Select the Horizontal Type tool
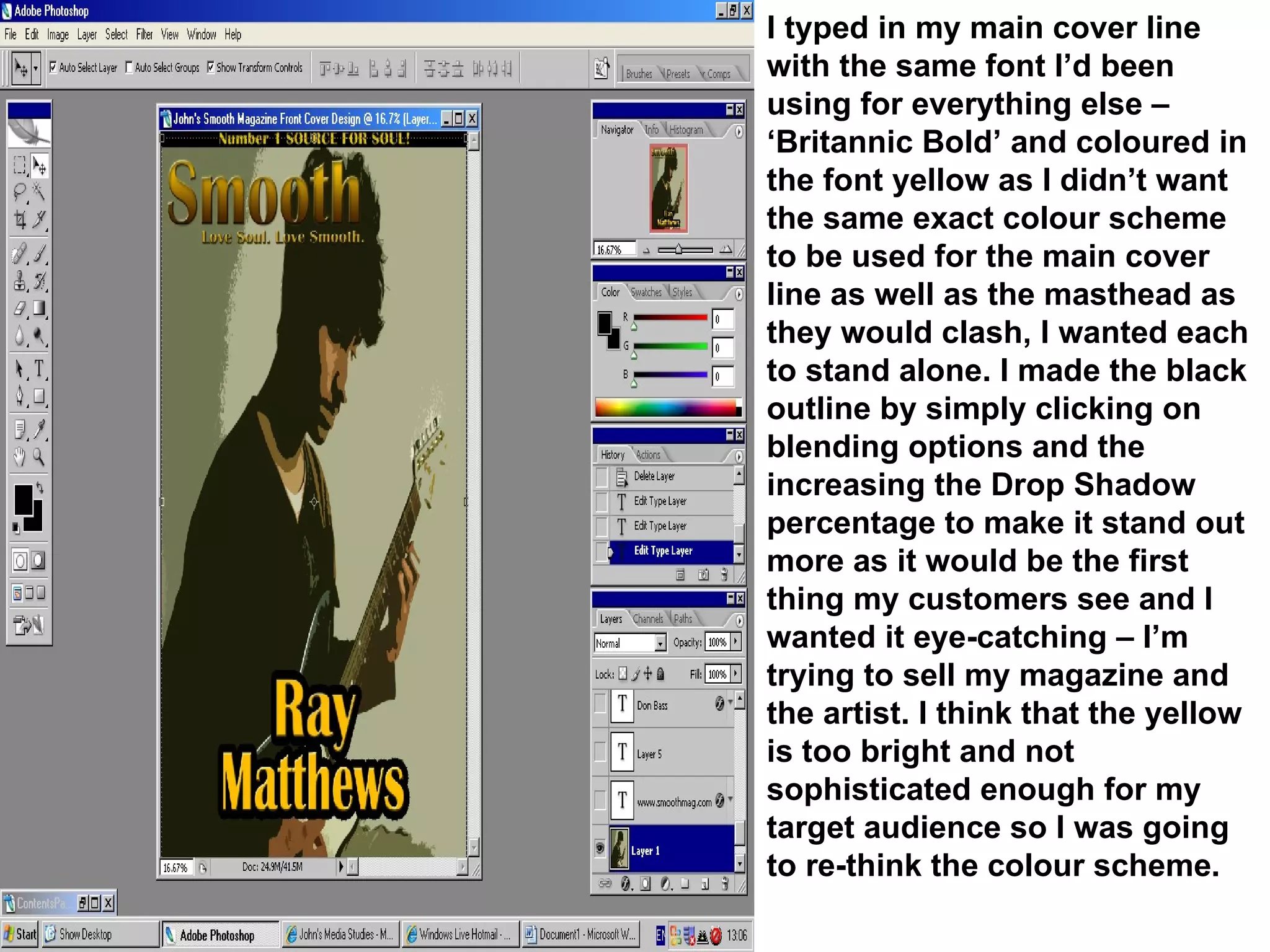 coord(39,369)
